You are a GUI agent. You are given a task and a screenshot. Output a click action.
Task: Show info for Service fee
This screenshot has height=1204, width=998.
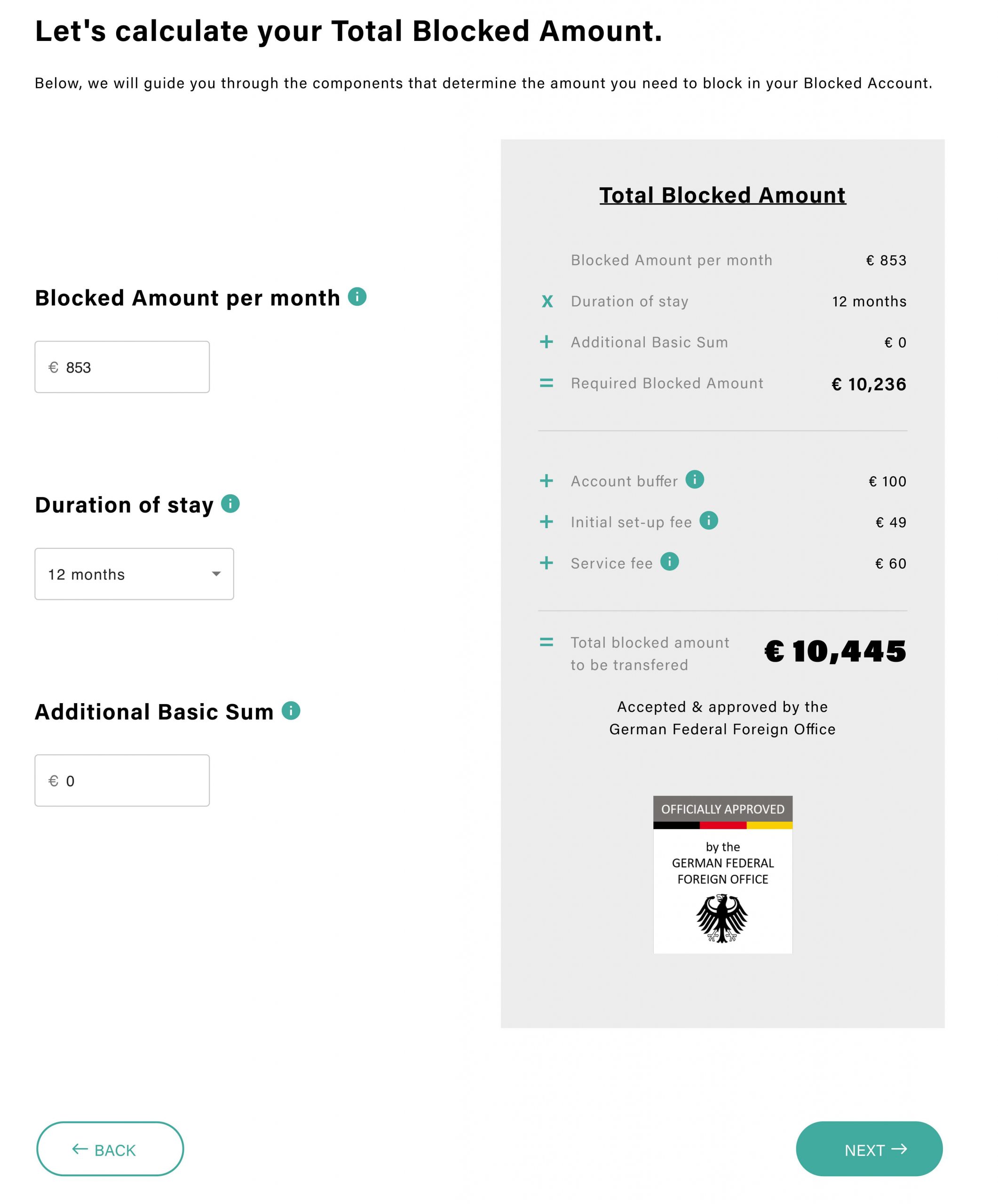[x=669, y=562]
